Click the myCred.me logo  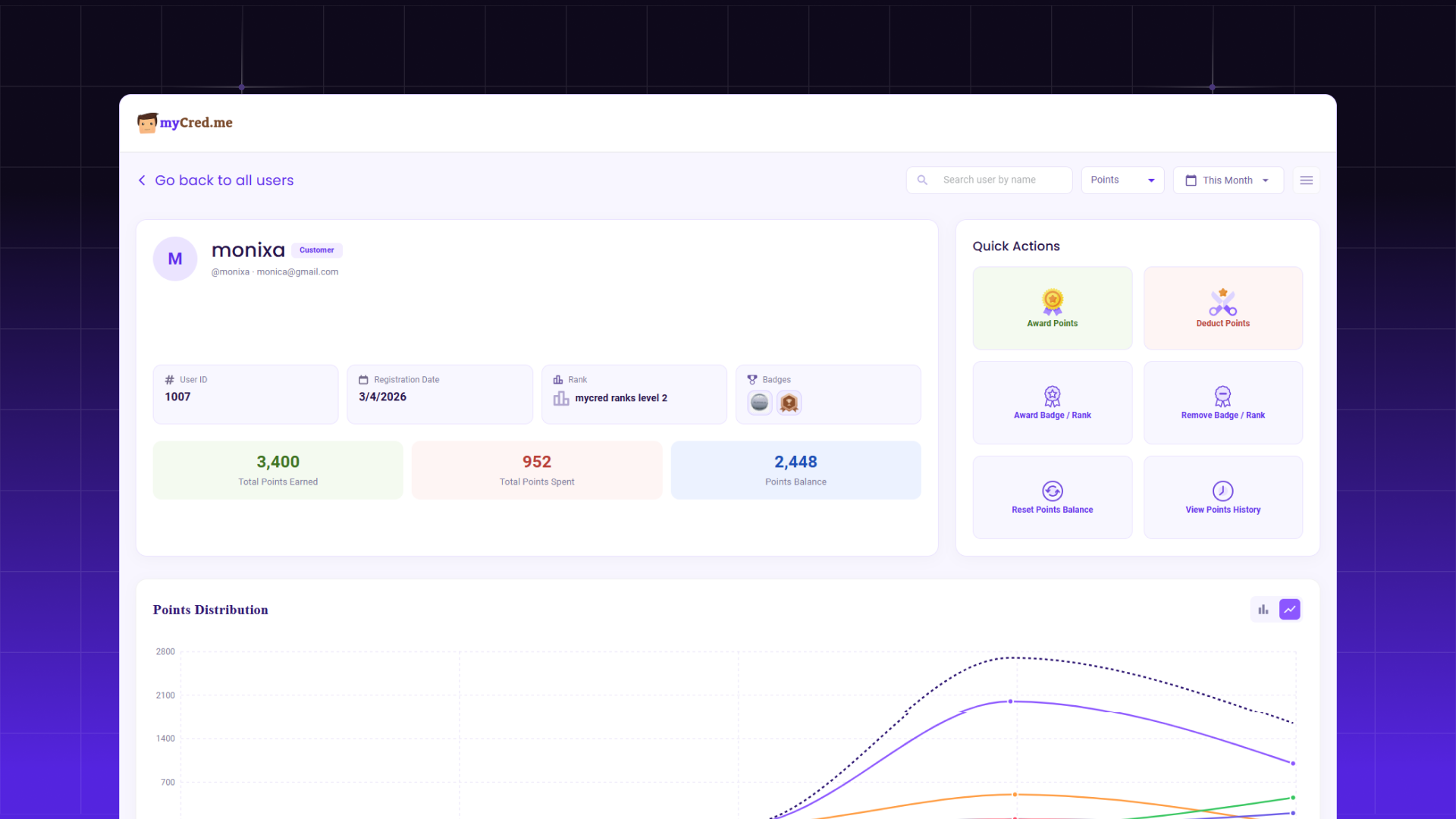pyautogui.click(x=185, y=123)
